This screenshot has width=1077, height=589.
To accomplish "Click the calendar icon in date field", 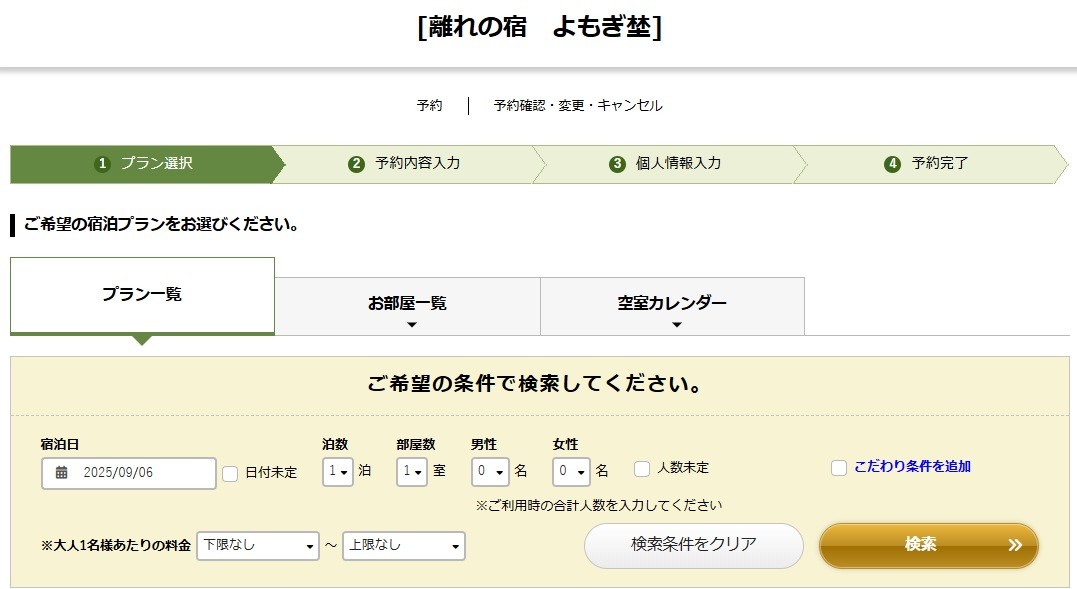I will (62, 473).
